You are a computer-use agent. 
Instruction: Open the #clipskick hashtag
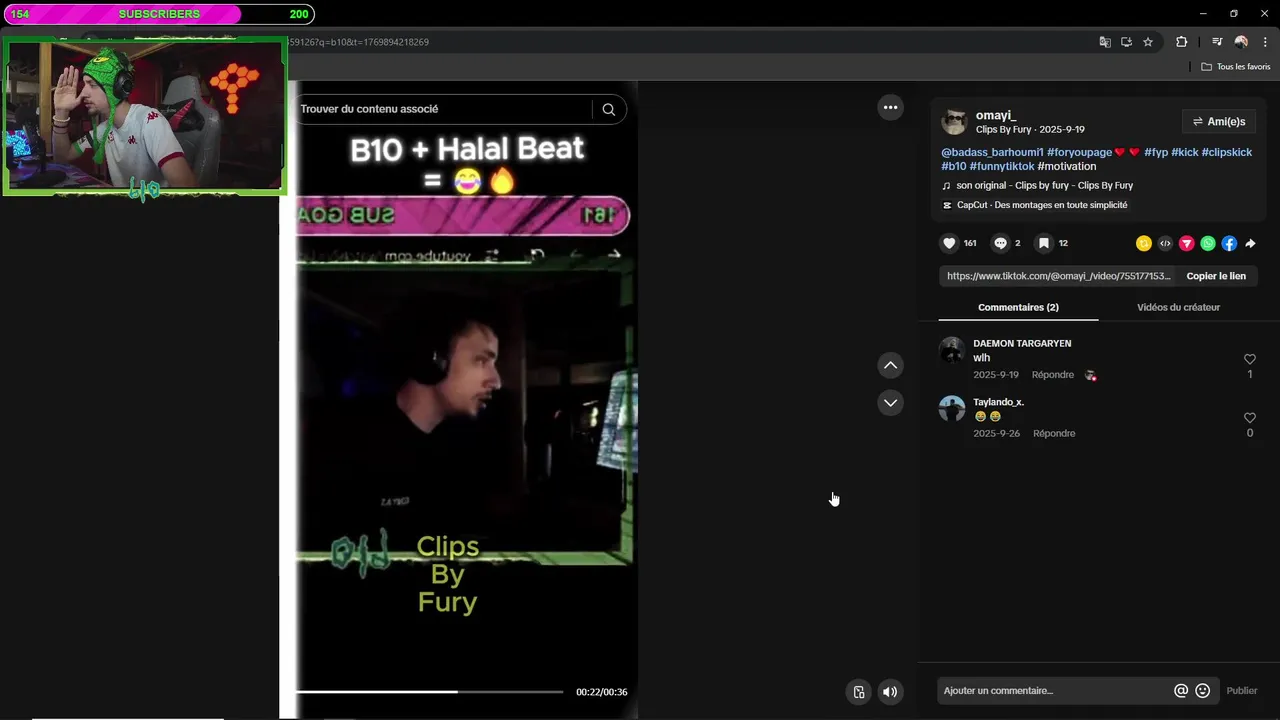tap(1227, 152)
